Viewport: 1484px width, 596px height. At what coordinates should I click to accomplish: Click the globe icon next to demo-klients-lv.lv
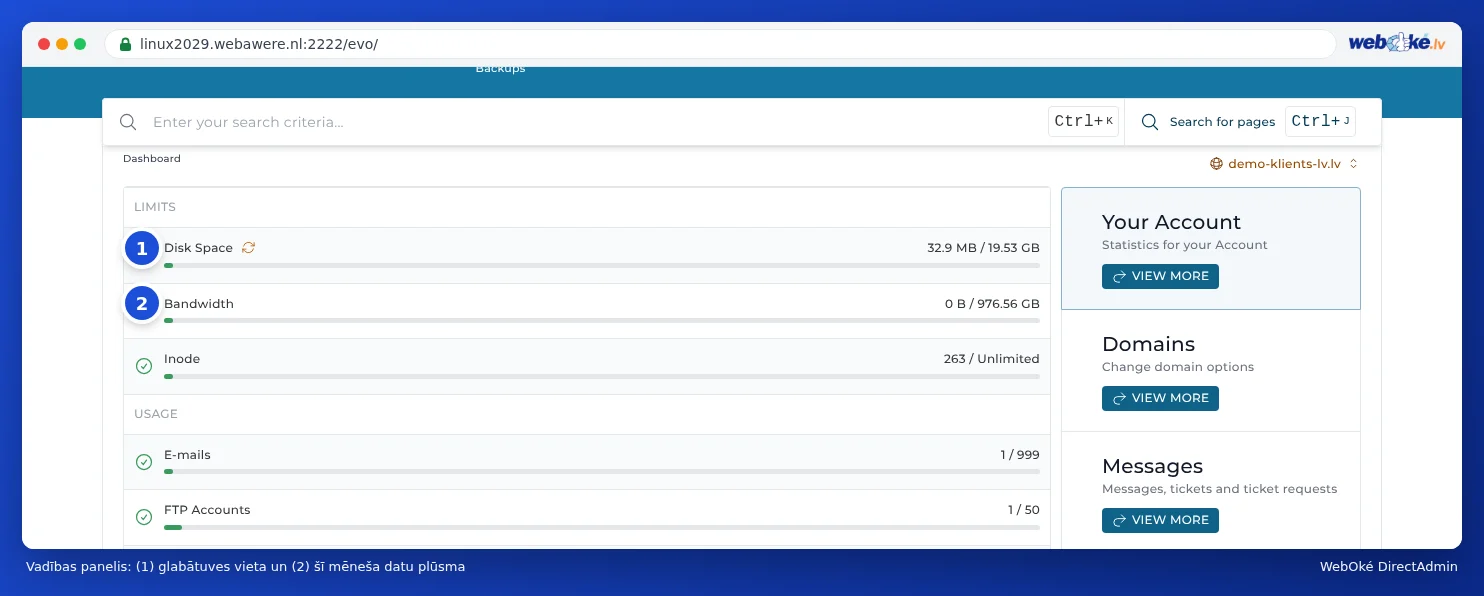1217,163
